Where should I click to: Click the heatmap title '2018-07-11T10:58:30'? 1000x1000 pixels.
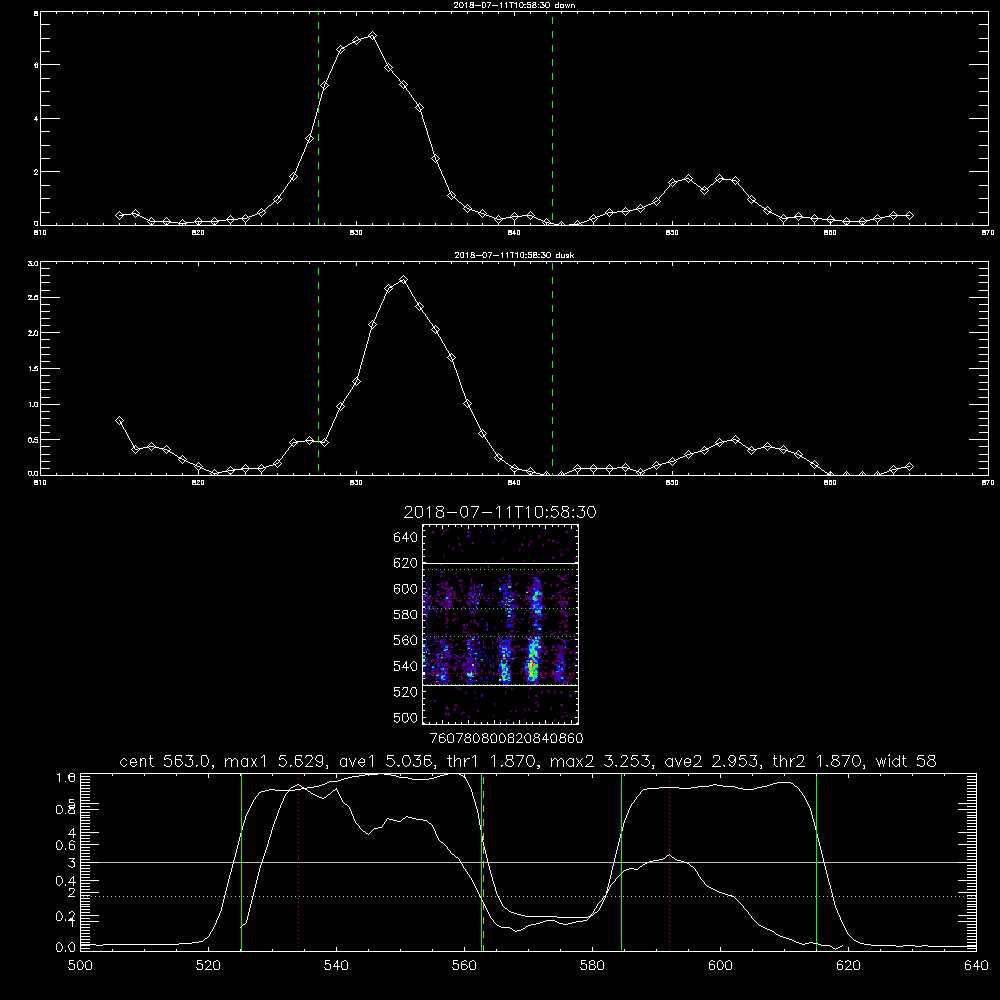[x=500, y=512]
